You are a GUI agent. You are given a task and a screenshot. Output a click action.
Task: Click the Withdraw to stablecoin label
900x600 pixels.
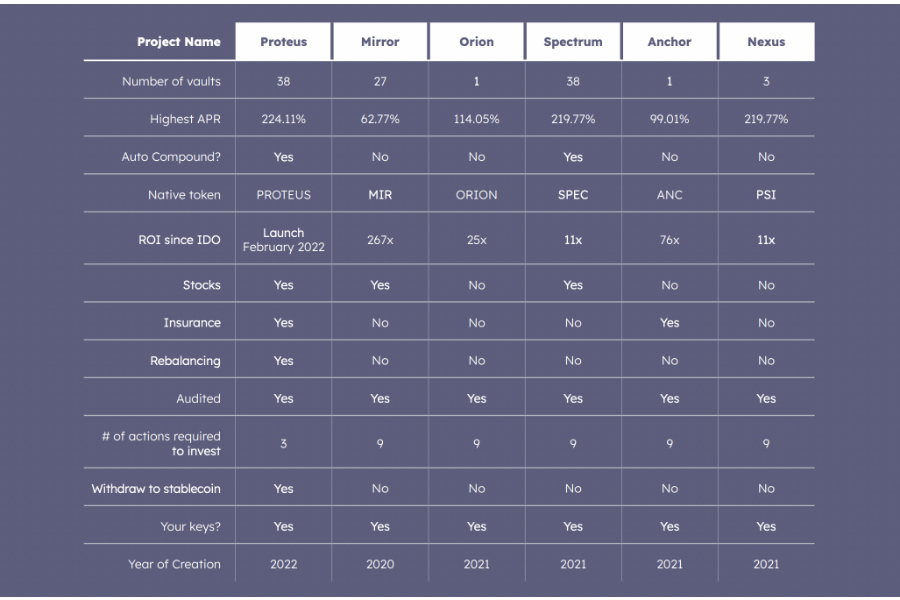click(156, 489)
